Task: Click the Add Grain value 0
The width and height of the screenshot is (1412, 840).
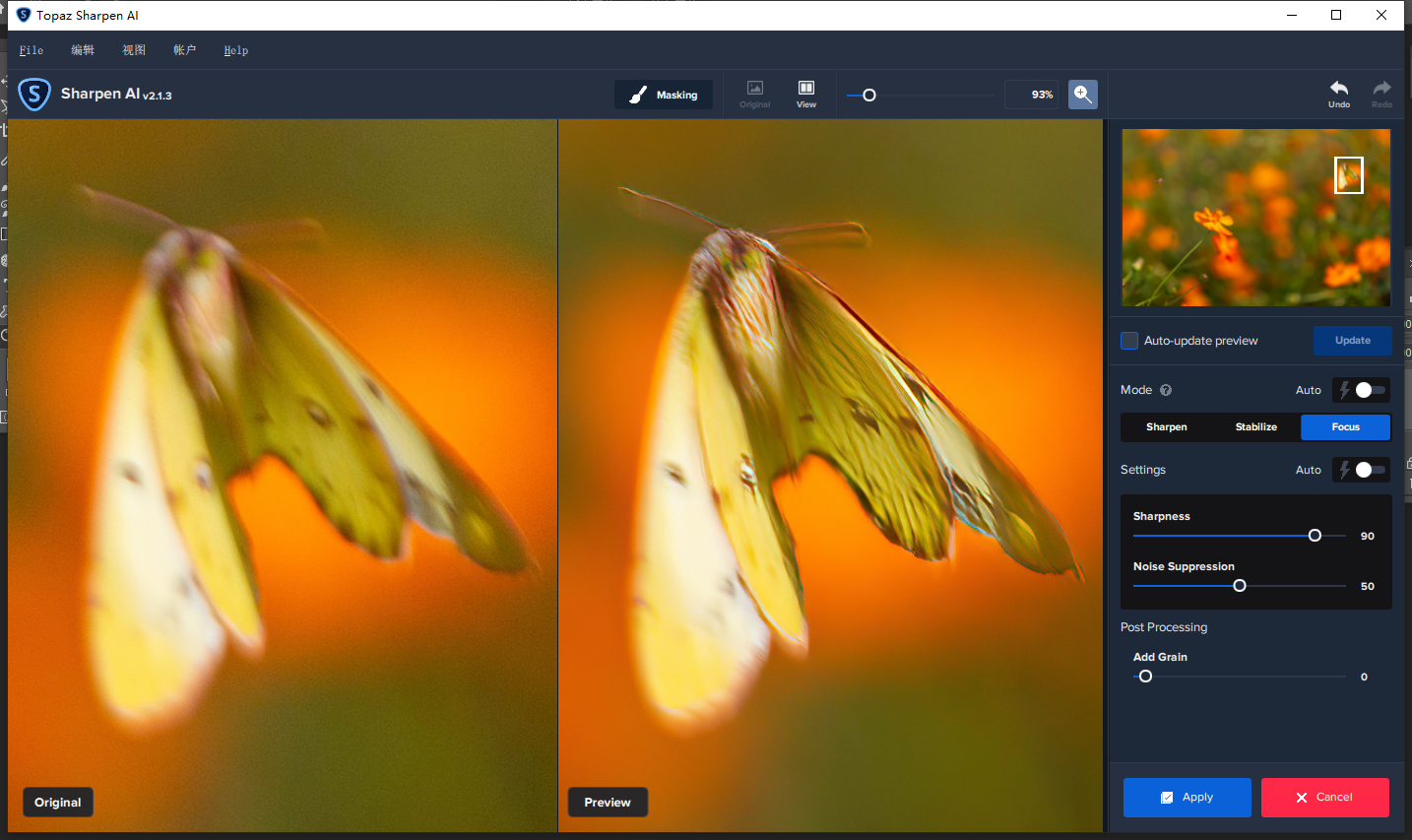Action: click(1364, 678)
